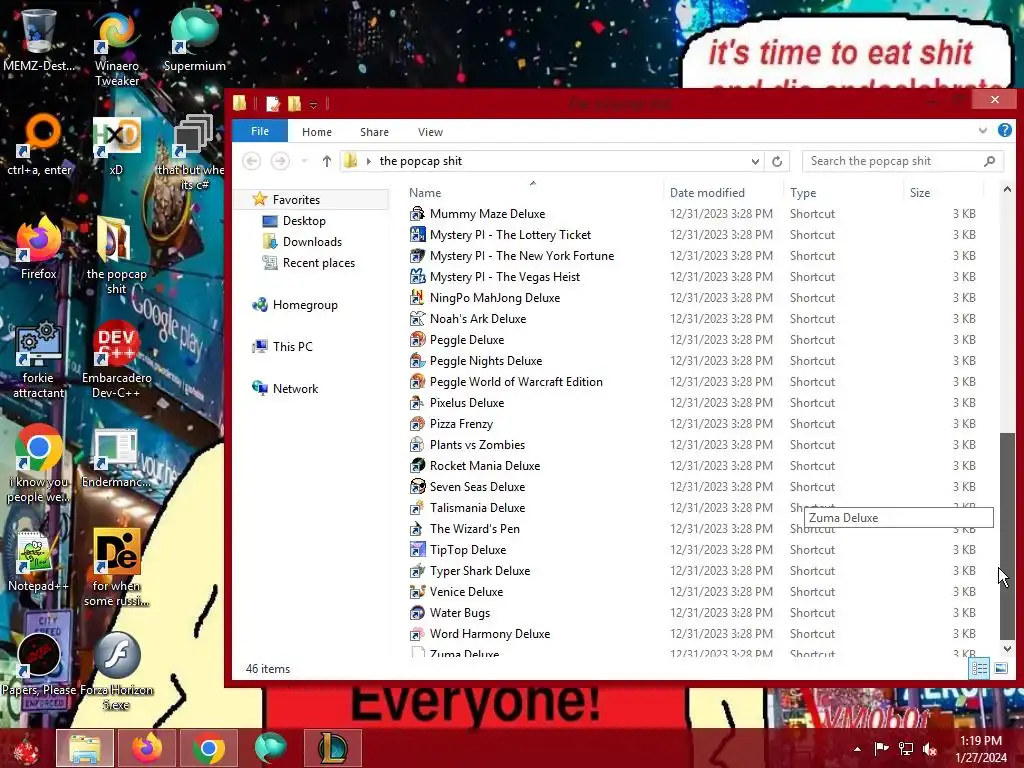Refresh the folder view
This screenshot has width=1024, height=768.
776,161
